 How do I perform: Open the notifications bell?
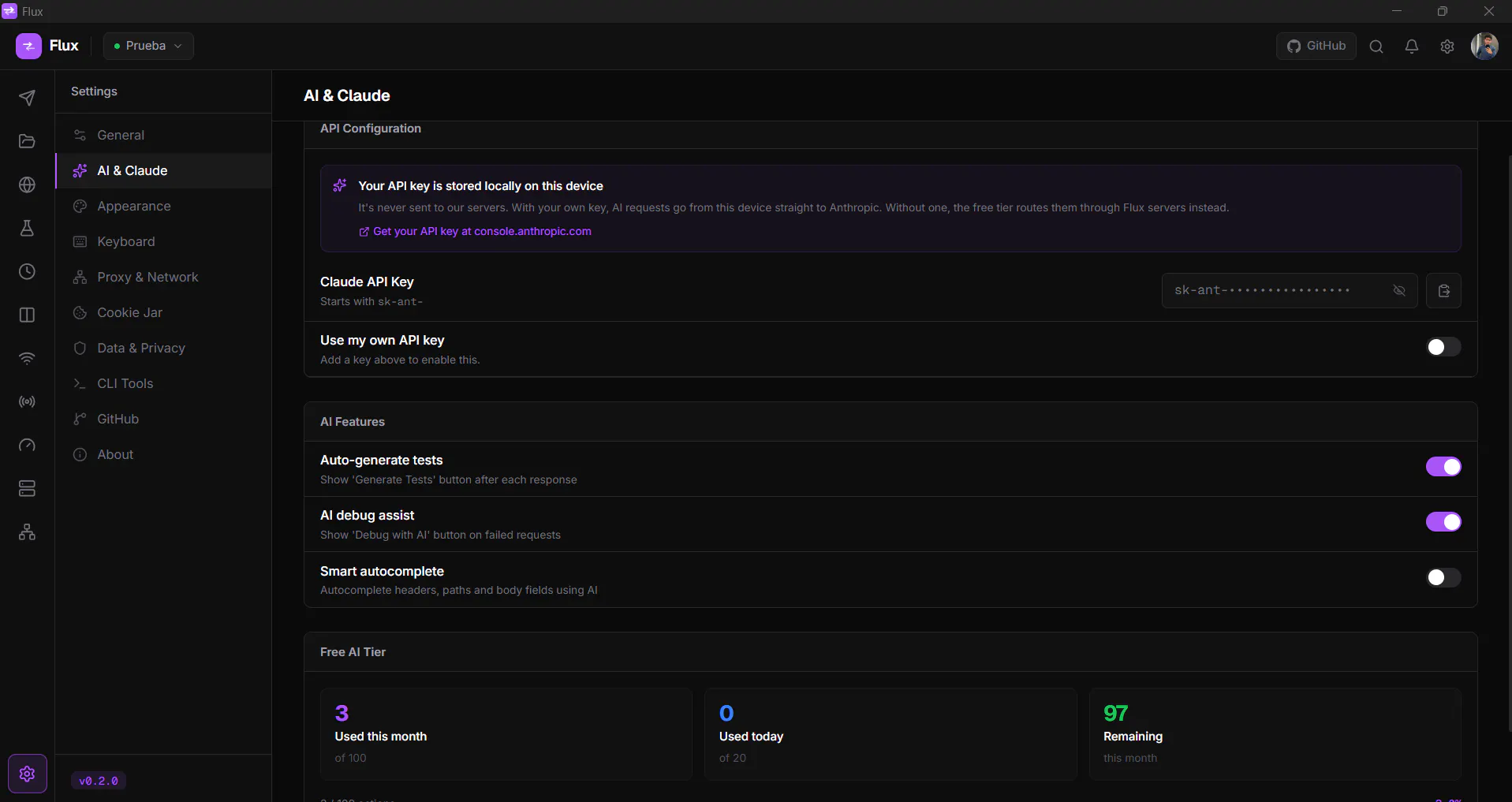[1412, 47]
